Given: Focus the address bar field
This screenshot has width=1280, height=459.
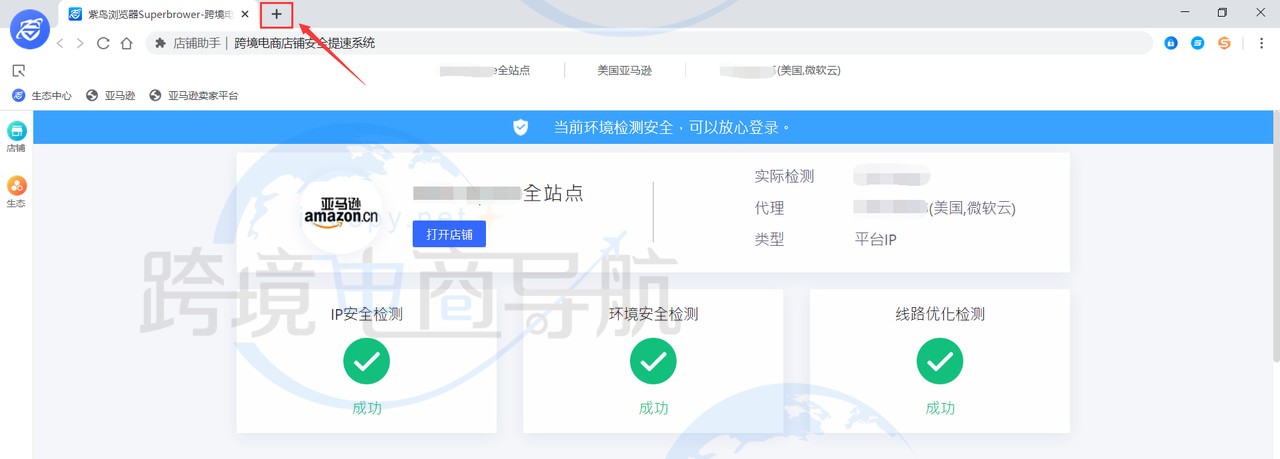Looking at the screenshot, I should (649, 43).
